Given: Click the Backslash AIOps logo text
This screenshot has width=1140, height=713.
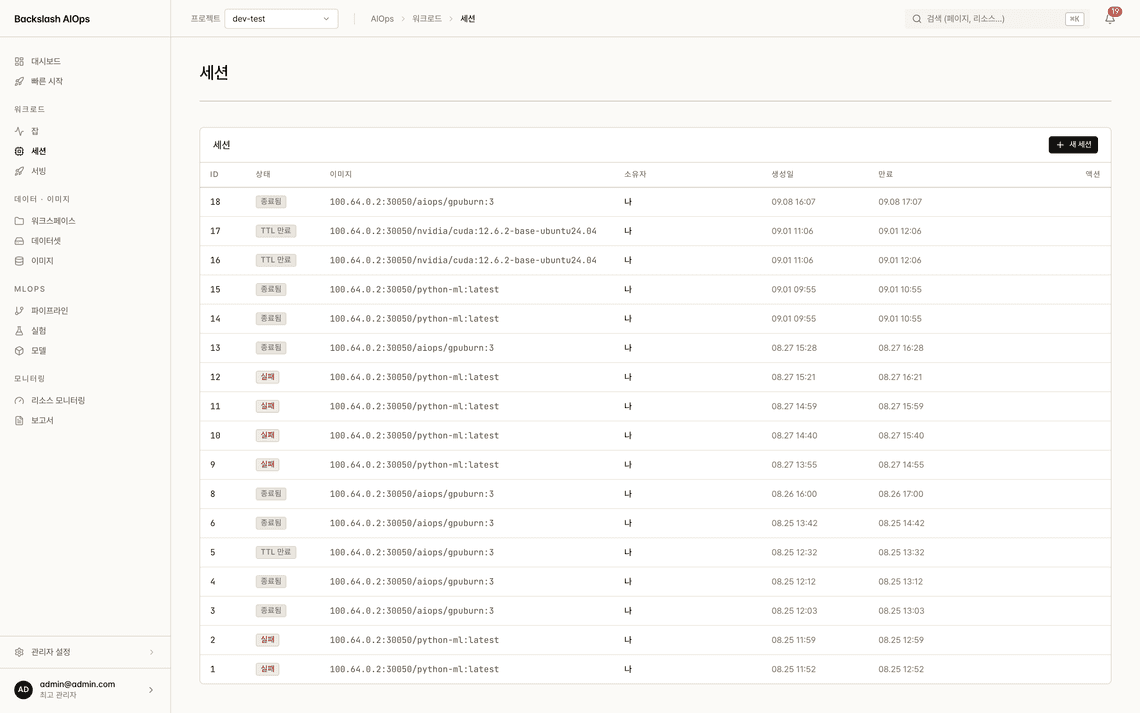Looking at the screenshot, I should (x=52, y=19).
